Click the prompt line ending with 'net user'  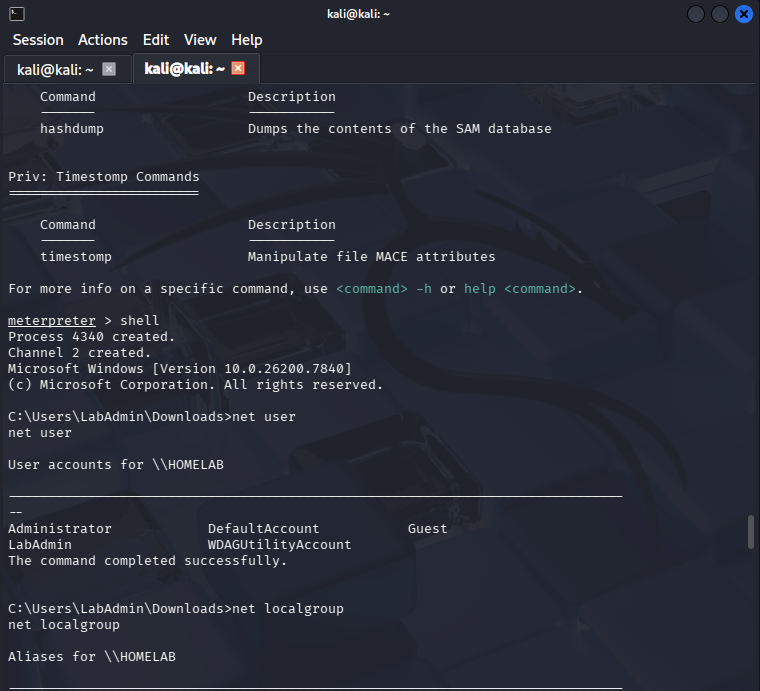pos(152,417)
